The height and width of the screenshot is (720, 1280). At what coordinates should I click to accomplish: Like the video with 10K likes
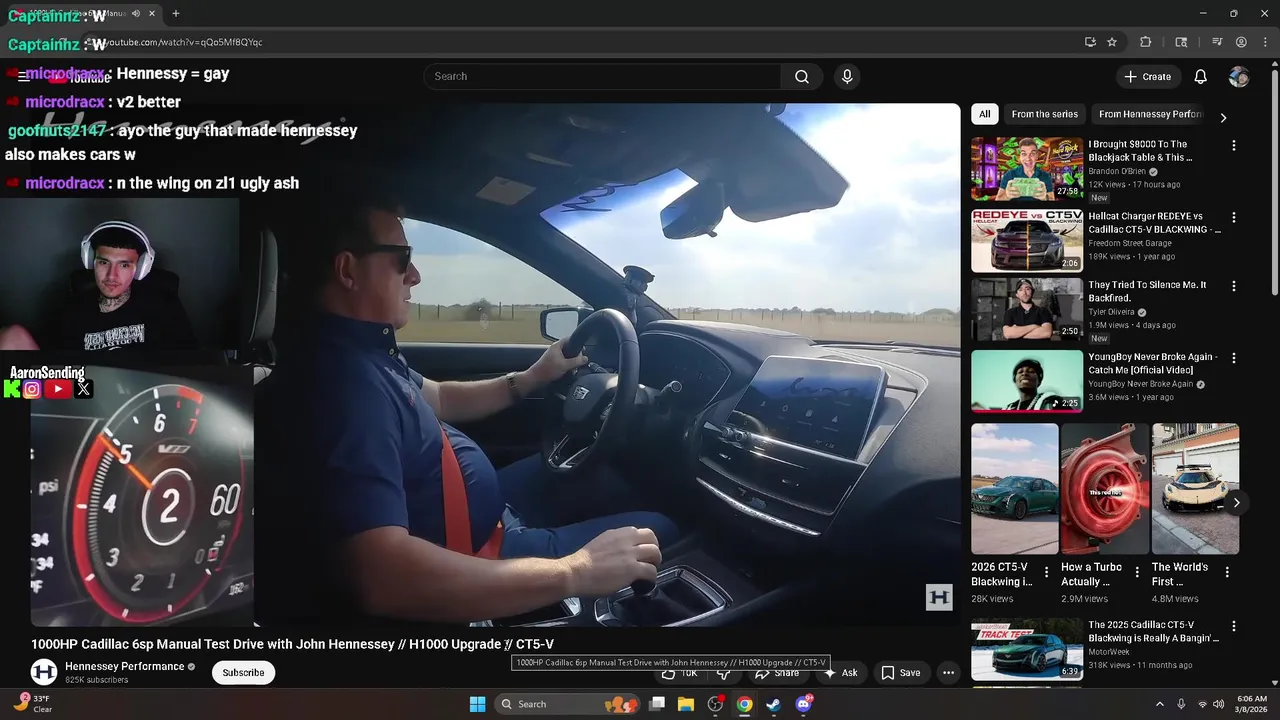tap(679, 673)
